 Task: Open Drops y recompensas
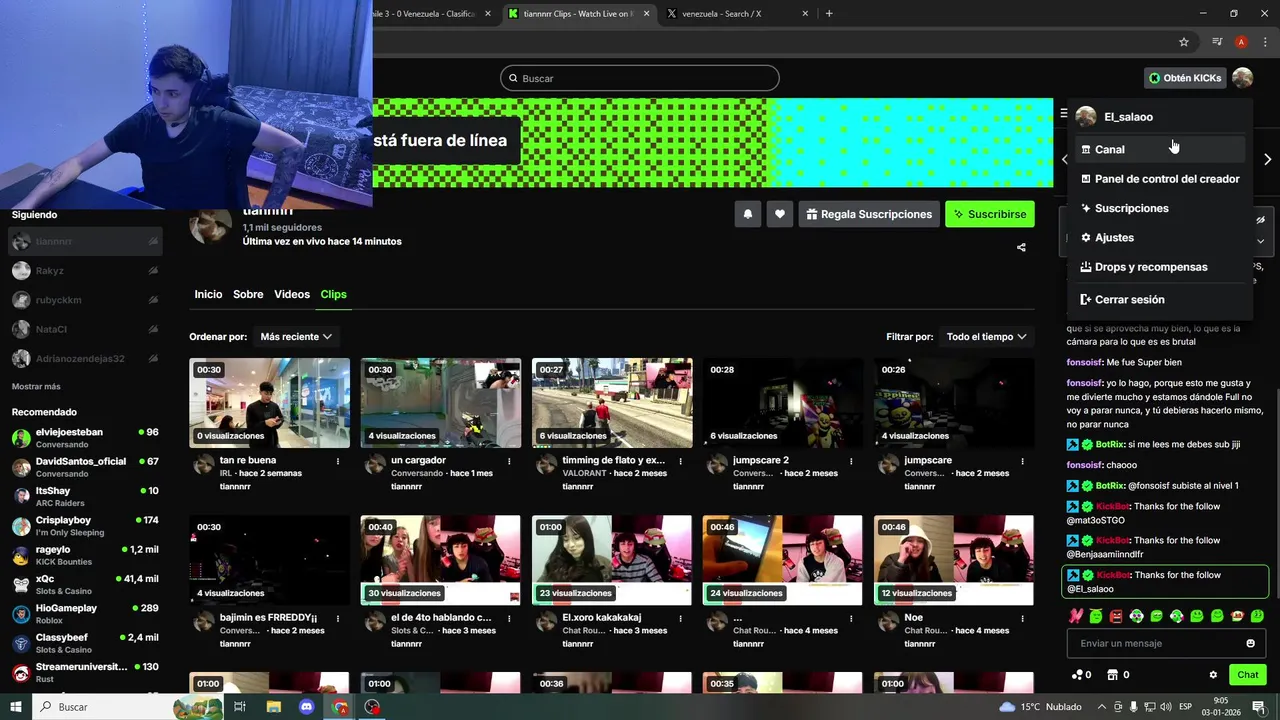click(x=1159, y=267)
